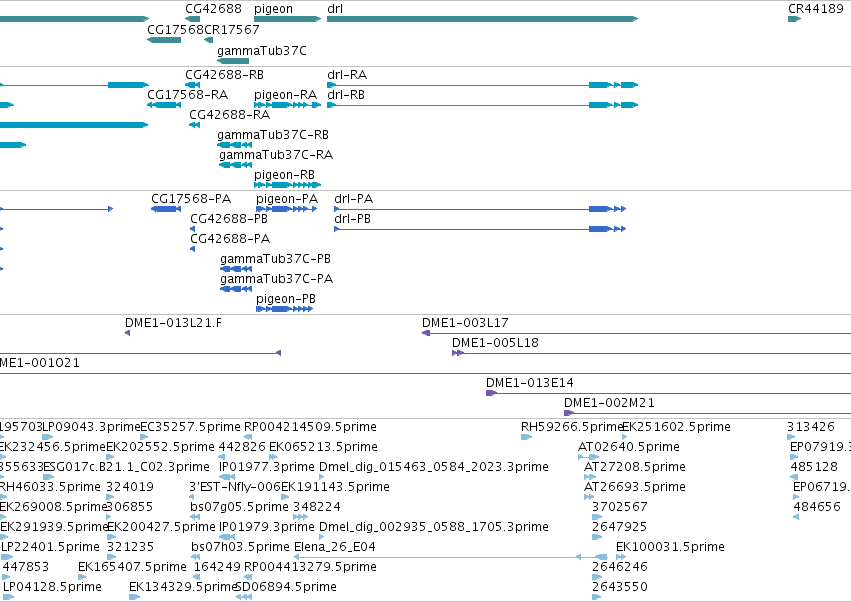Select the EK202552.5prime EST label
851x602 pixels.
[160, 447]
